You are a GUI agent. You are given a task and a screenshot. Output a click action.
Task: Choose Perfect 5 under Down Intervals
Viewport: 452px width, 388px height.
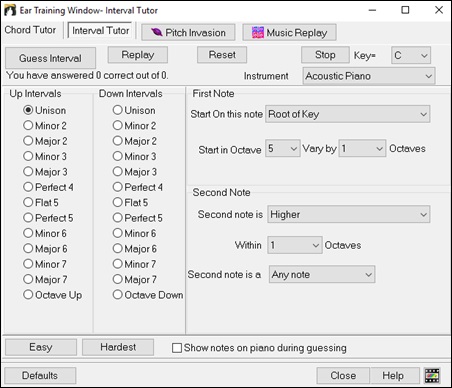[x=138, y=218]
